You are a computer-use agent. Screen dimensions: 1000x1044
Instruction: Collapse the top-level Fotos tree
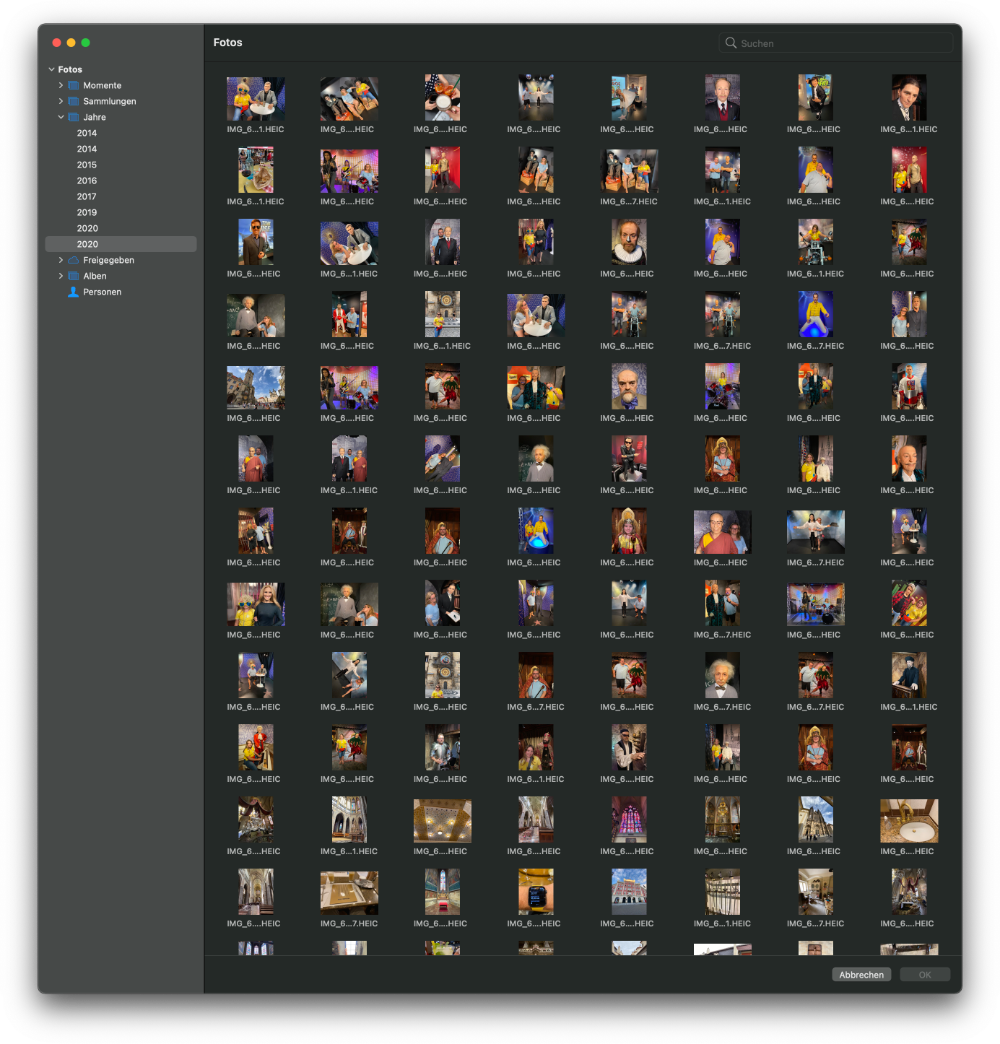(x=51, y=70)
